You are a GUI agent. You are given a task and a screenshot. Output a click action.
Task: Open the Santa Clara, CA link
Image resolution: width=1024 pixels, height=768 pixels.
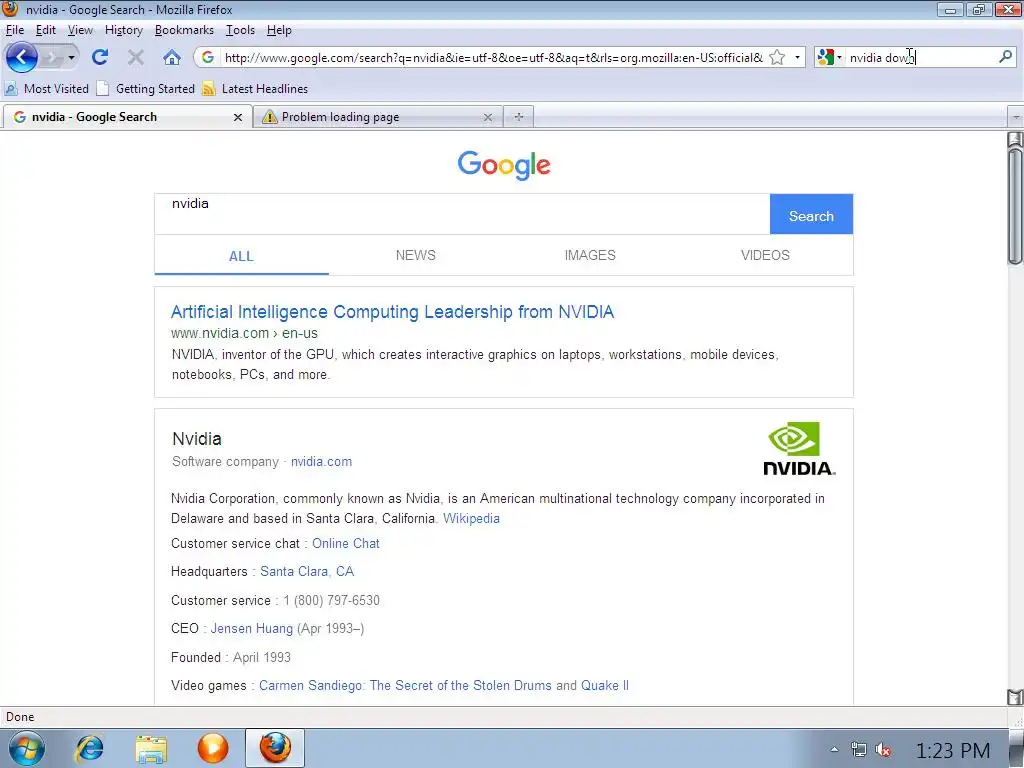(307, 571)
